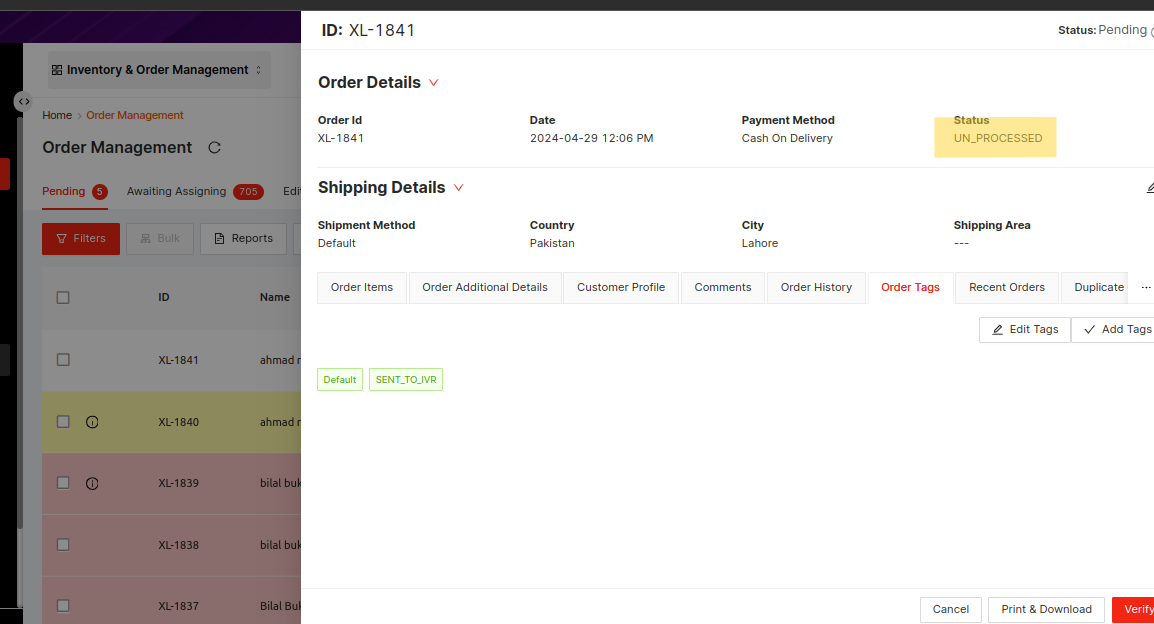
Task: Open the Inventory & Order Management dropdown
Action: 158,70
